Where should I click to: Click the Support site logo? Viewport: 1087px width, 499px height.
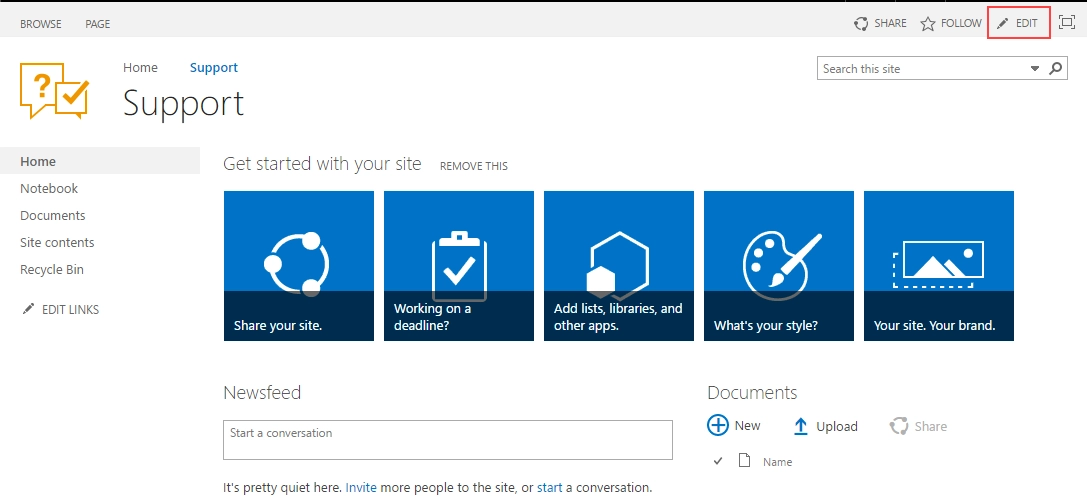tap(55, 91)
